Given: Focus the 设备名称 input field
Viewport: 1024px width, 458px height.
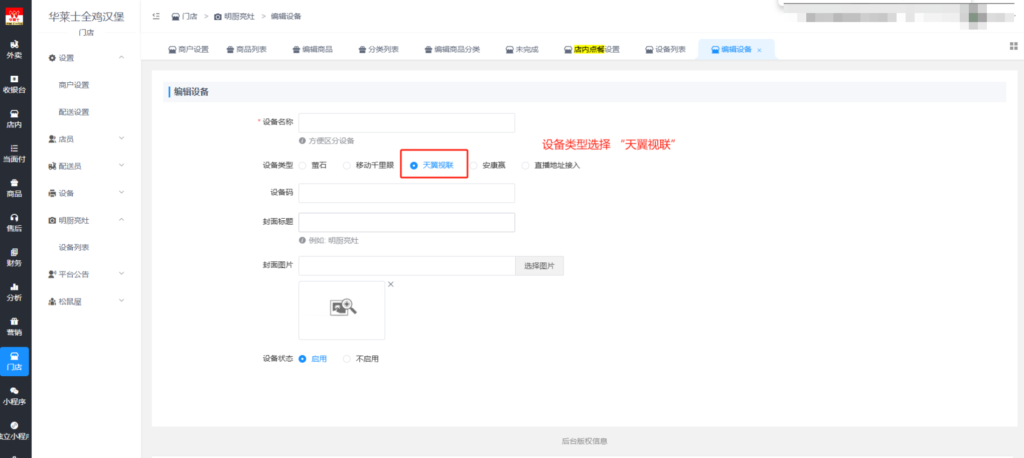Looking at the screenshot, I should 406,123.
